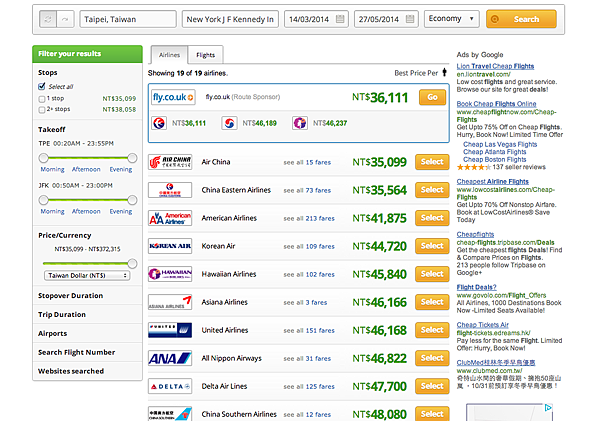Open the Cheapest Airline Flights ad link
The image size is (600, 421).
coord(492,181)
